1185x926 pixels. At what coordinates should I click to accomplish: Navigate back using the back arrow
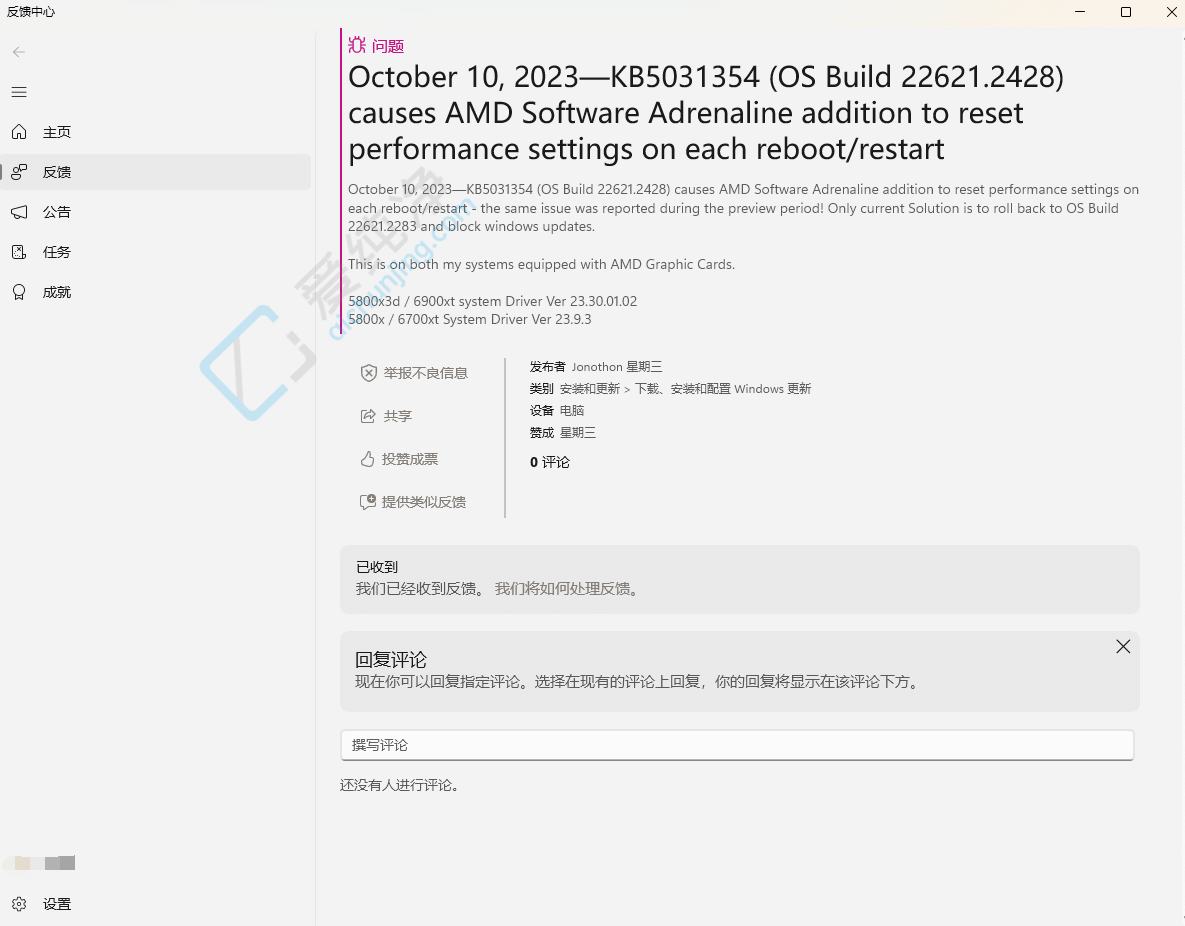click(x=18, y=52)
